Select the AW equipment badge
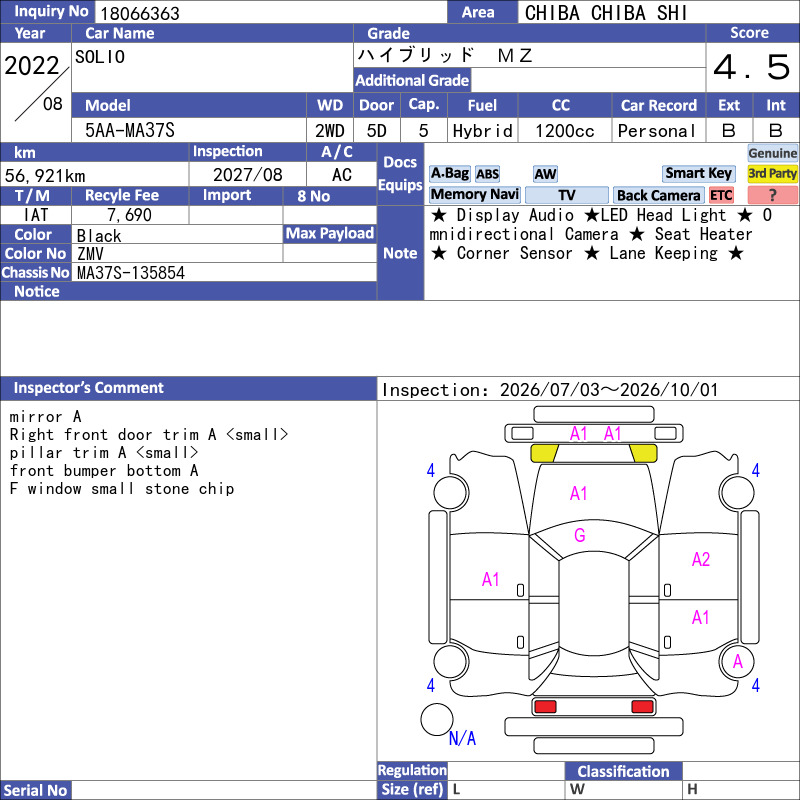The image size is (800, 800). click(x=545, y=174)
